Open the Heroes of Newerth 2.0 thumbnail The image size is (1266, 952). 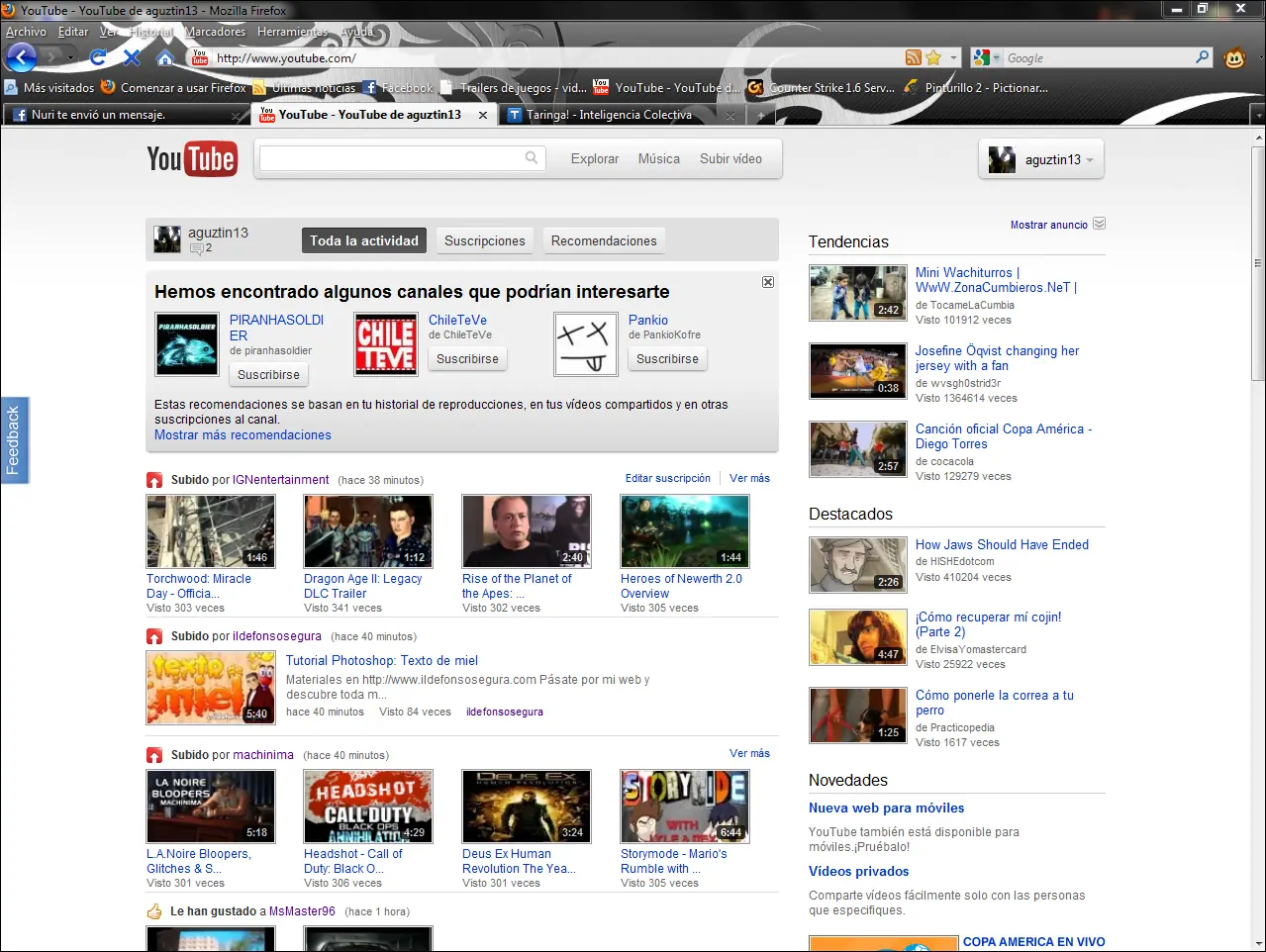point(685,531)
